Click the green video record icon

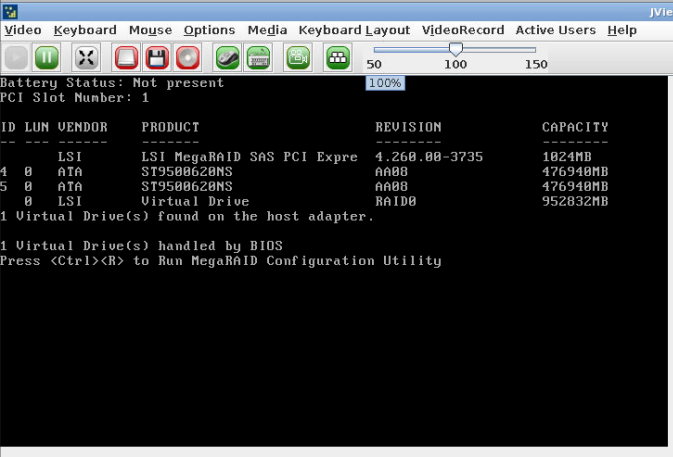point(298,57)
